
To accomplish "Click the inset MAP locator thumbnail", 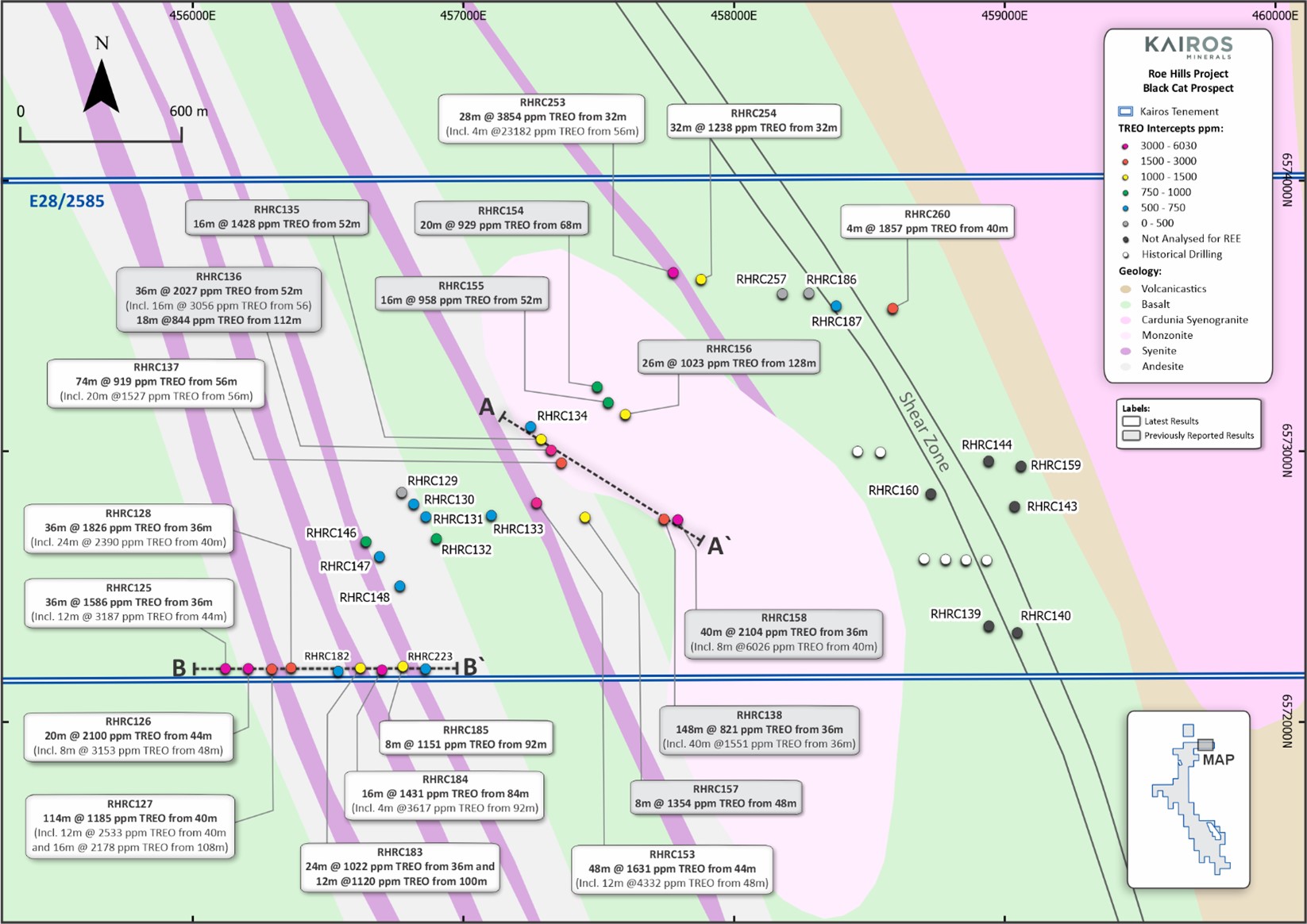I will coord(1189,799).
